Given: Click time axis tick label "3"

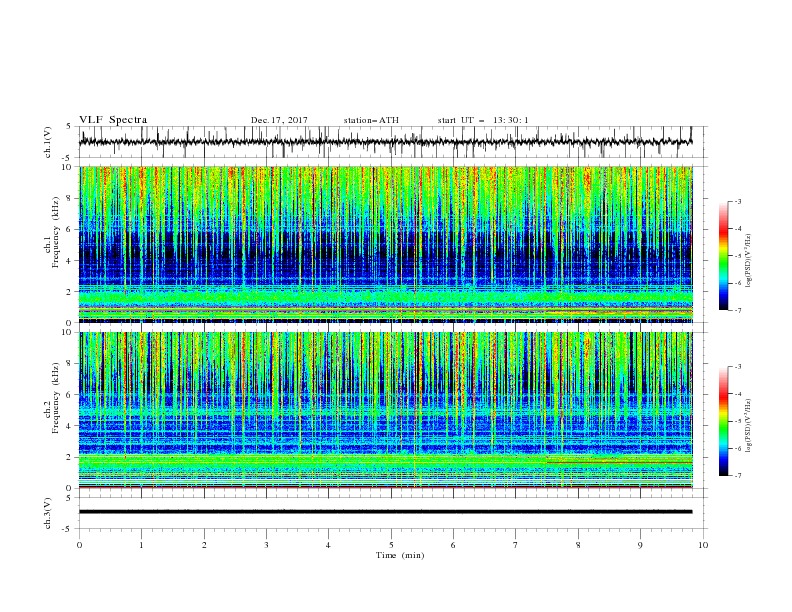Looking at the screenshot, I should (266, 545).
